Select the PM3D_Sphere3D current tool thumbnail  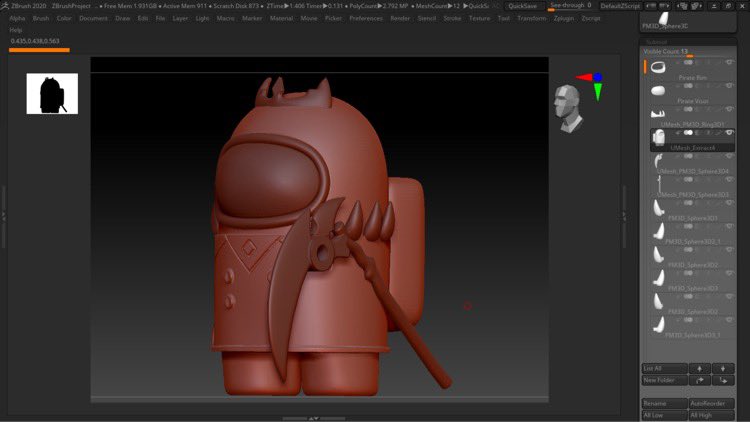pos(664,18)
